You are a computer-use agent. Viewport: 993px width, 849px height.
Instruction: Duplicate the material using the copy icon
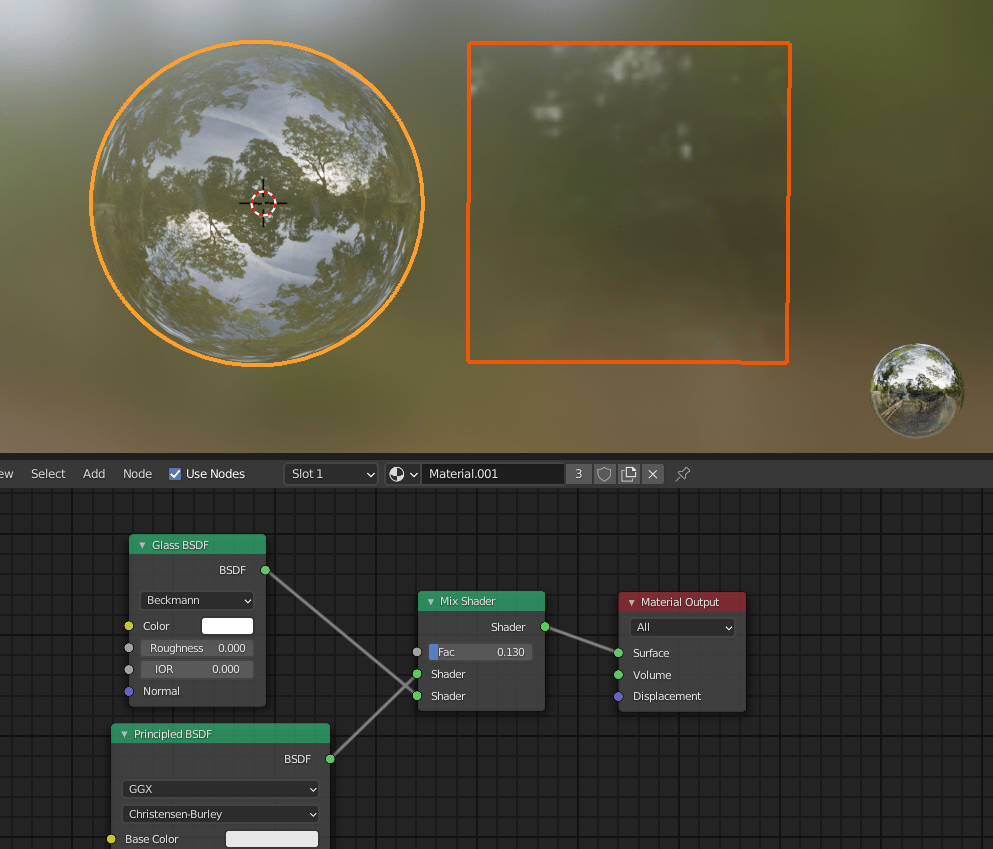click(628, 474)
